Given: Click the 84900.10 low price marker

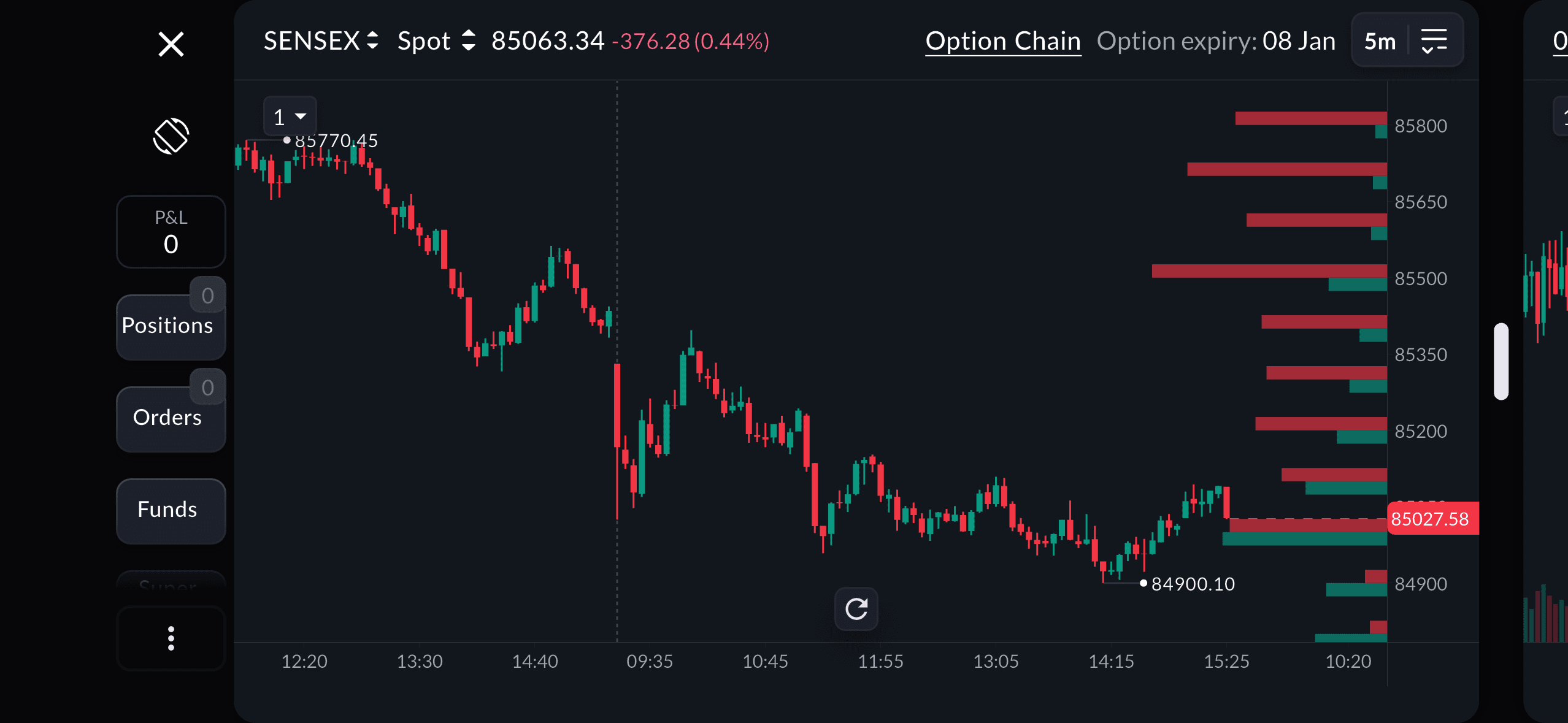Looking at the screenshot, I should (1192, 584).
